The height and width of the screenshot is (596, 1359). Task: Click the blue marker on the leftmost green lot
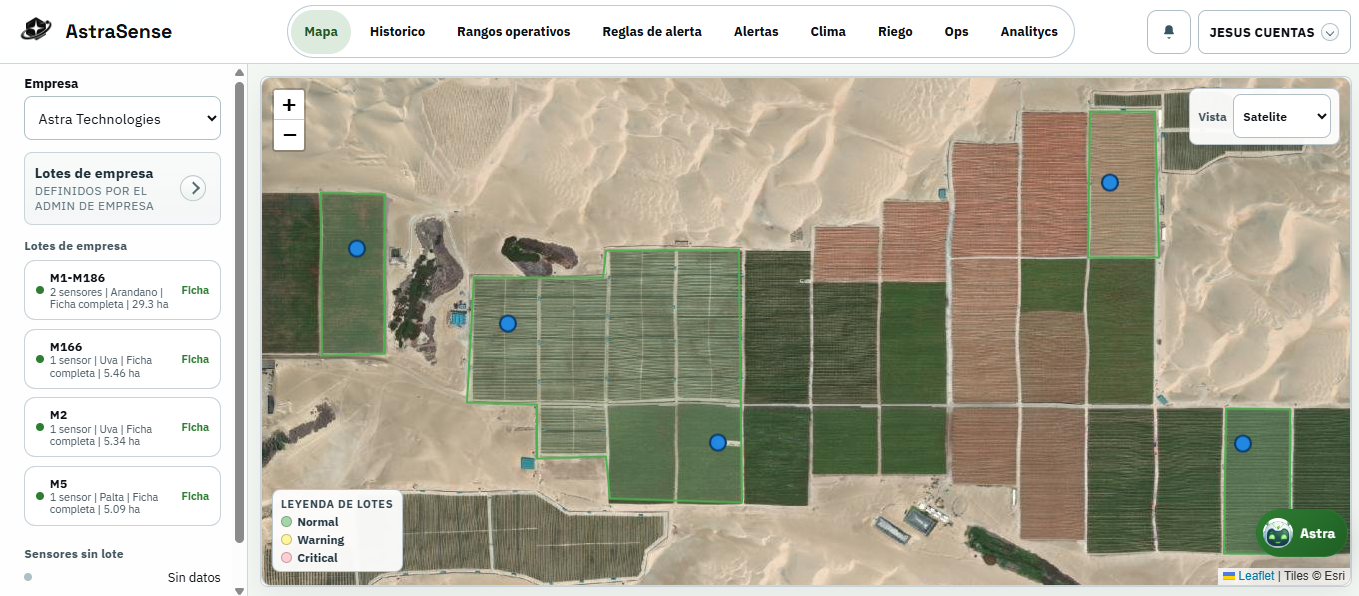tap(357, 248)
